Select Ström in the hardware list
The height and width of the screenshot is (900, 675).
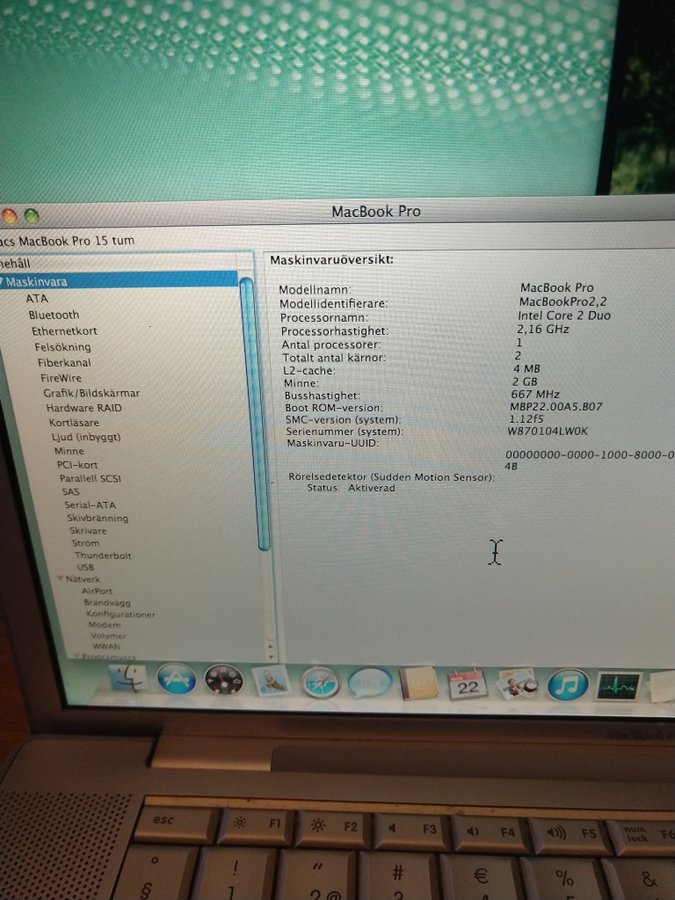[86, 543]
